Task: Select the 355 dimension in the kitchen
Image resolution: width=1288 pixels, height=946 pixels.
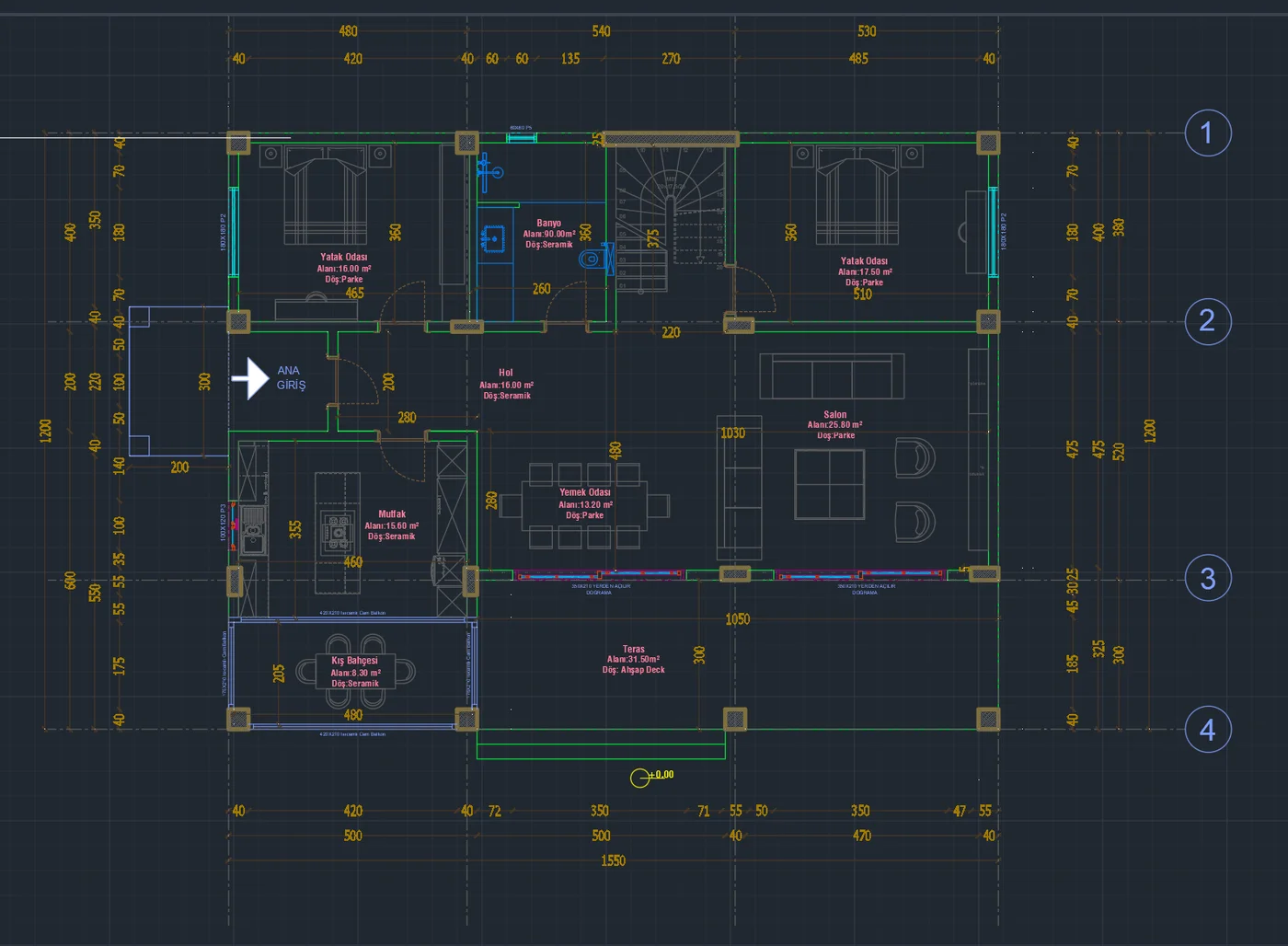Action: pos(295,530)
